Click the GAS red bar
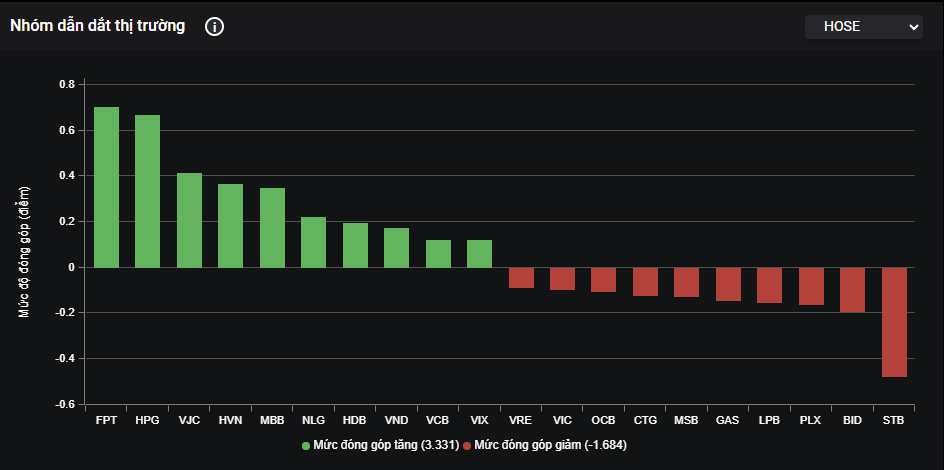This screenshot has height=470, width=944. [728, 284]
